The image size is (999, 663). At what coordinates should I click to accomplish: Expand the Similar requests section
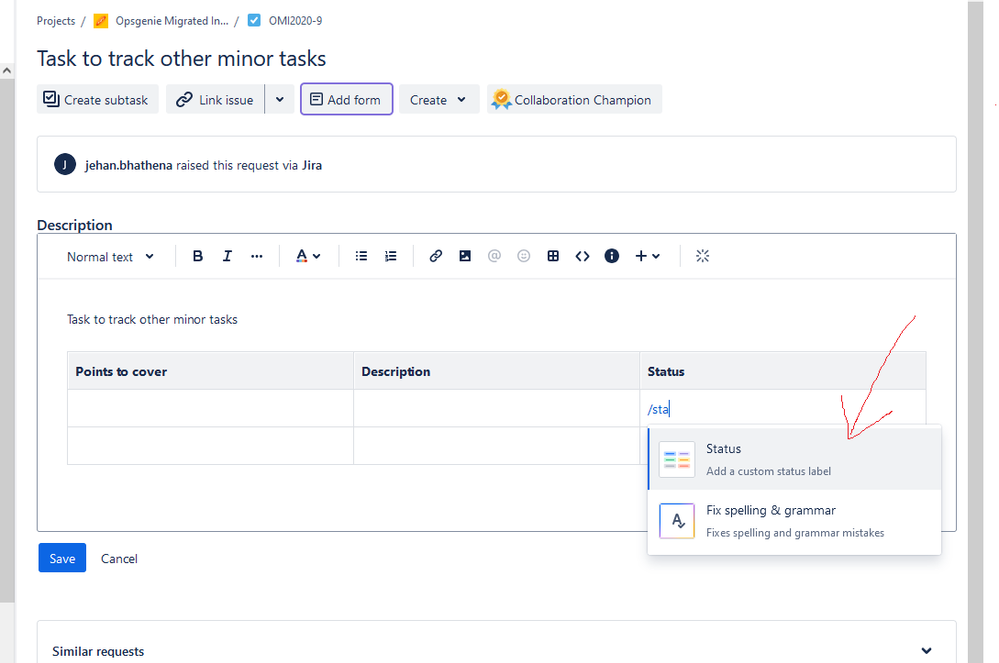926,650
